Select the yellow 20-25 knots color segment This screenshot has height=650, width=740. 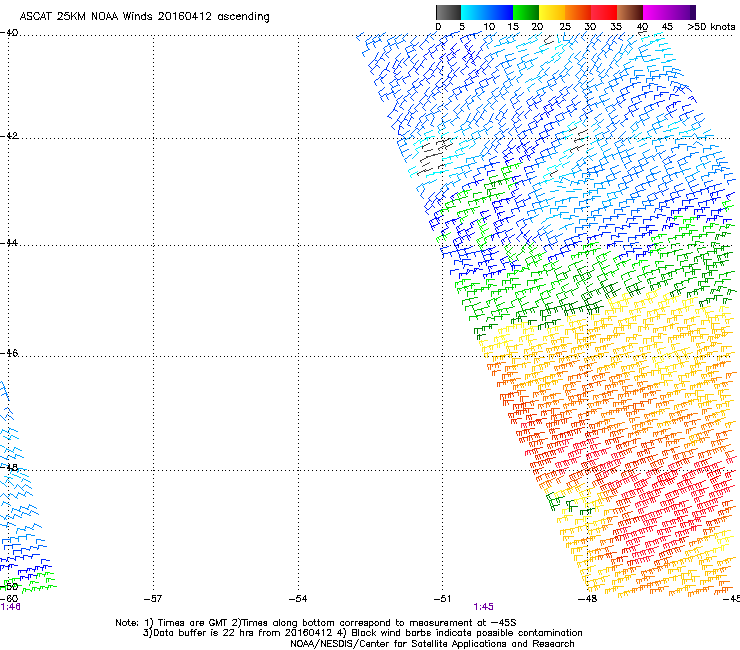click(552, 12)
